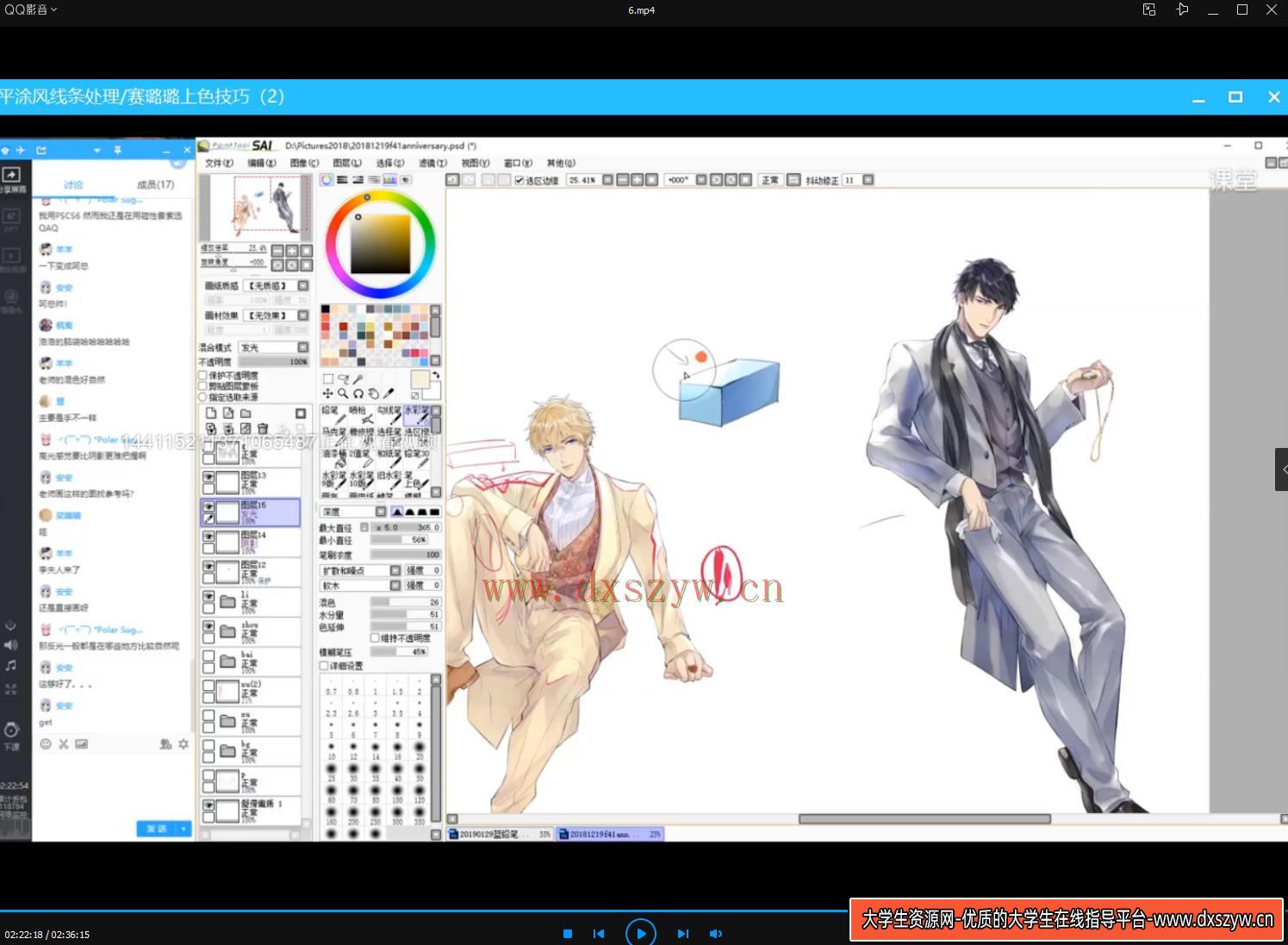Choose the 铅笔 pencil brush
Screen dimensions: 1288x945
click(x=334, y=415)
